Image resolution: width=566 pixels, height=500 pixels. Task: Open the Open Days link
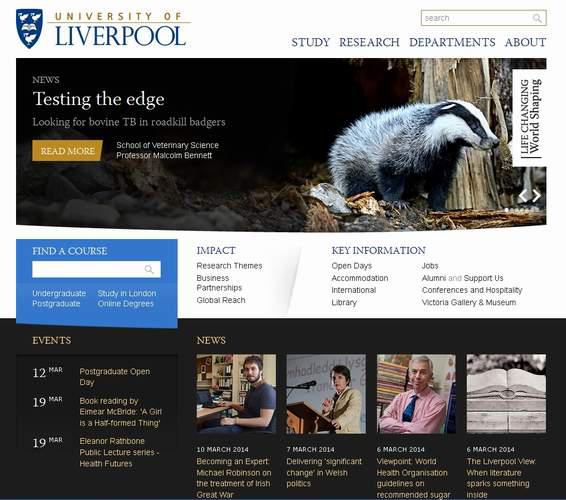352,266
